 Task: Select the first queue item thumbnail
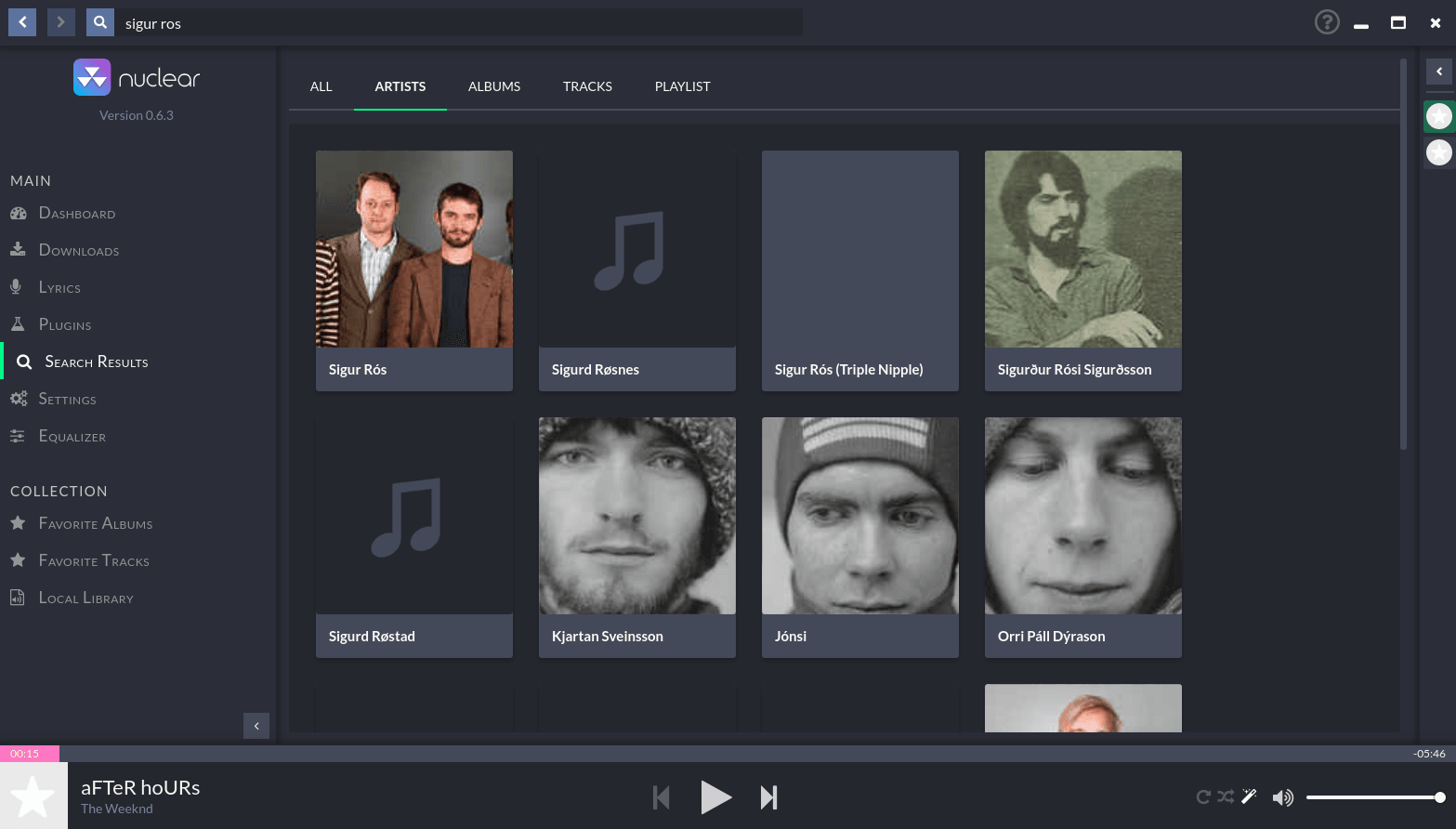[x=1439, y=116]
